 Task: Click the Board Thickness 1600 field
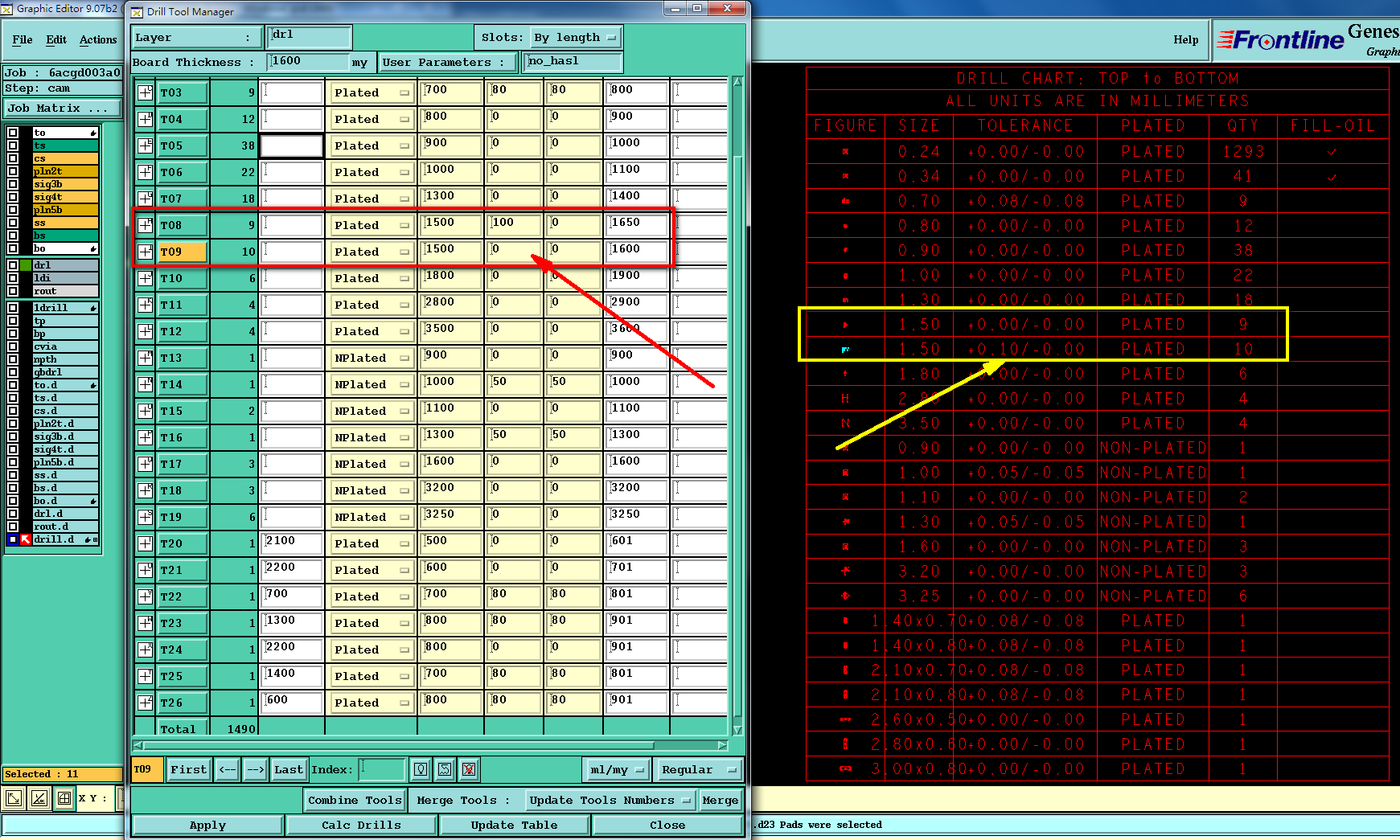(x=309, y=62)
